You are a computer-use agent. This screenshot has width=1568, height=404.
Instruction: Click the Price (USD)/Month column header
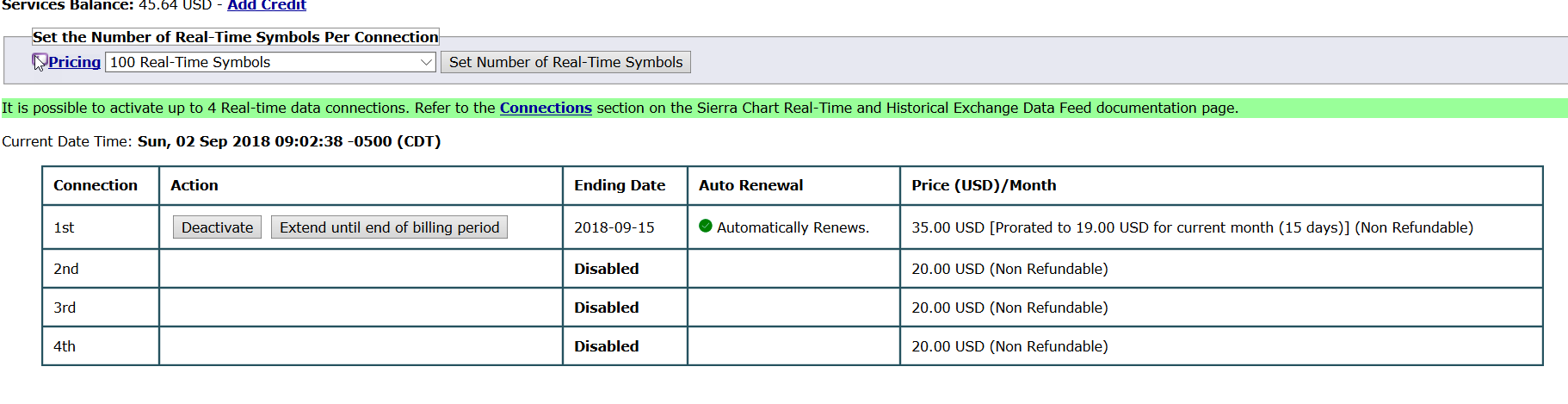click(984, 185)
